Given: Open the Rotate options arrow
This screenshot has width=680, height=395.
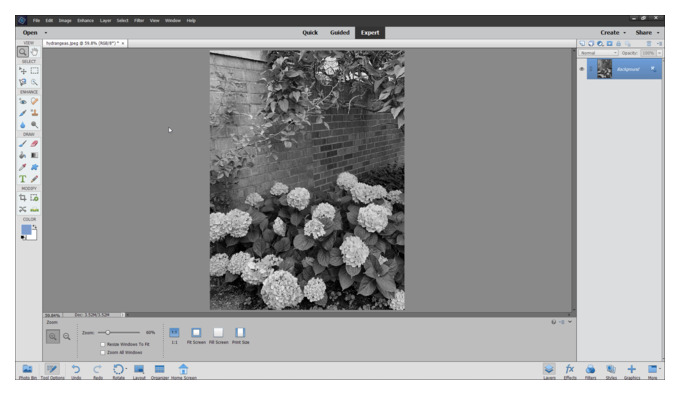Looking at the screenshot, I should (x=126, y=369).
